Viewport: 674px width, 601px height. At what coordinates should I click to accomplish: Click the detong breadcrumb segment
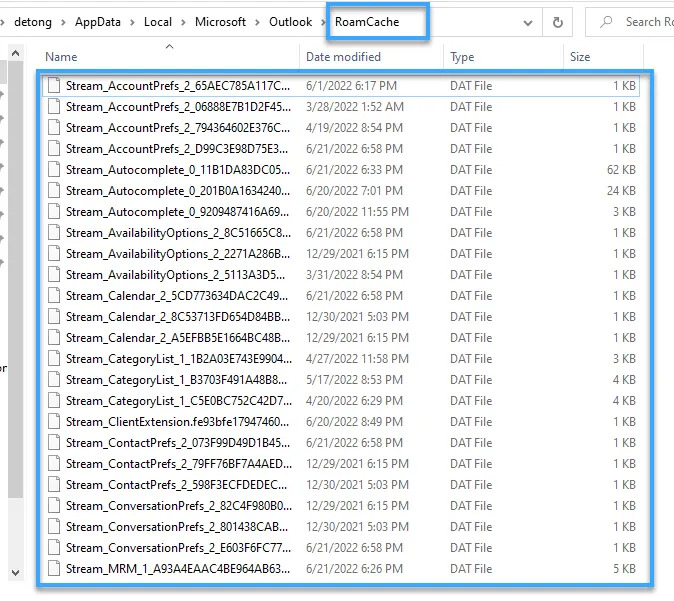[x=33, y=22]
